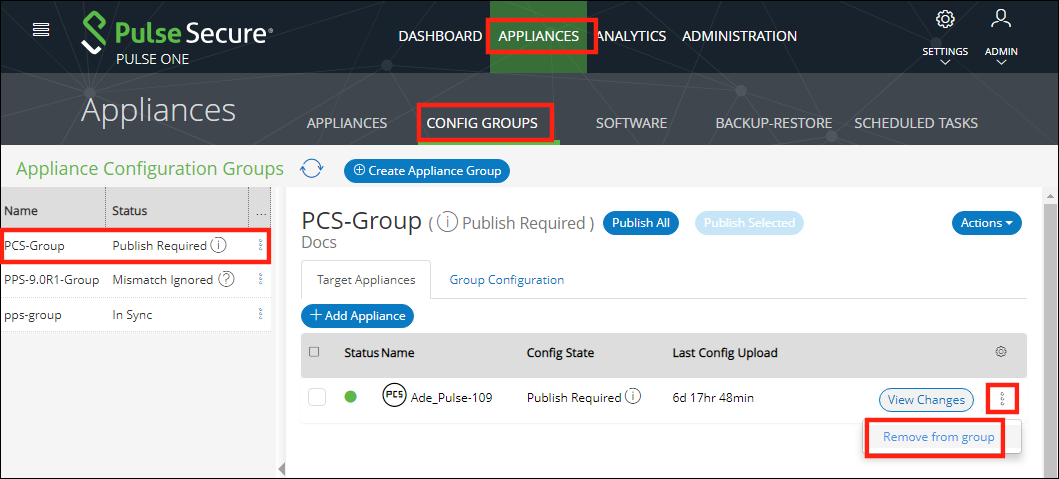The image size is (1059, 479).
Task: Open three-dot menu for PCS-Group row
Action: pyautogui.click(x=261, y=245)
